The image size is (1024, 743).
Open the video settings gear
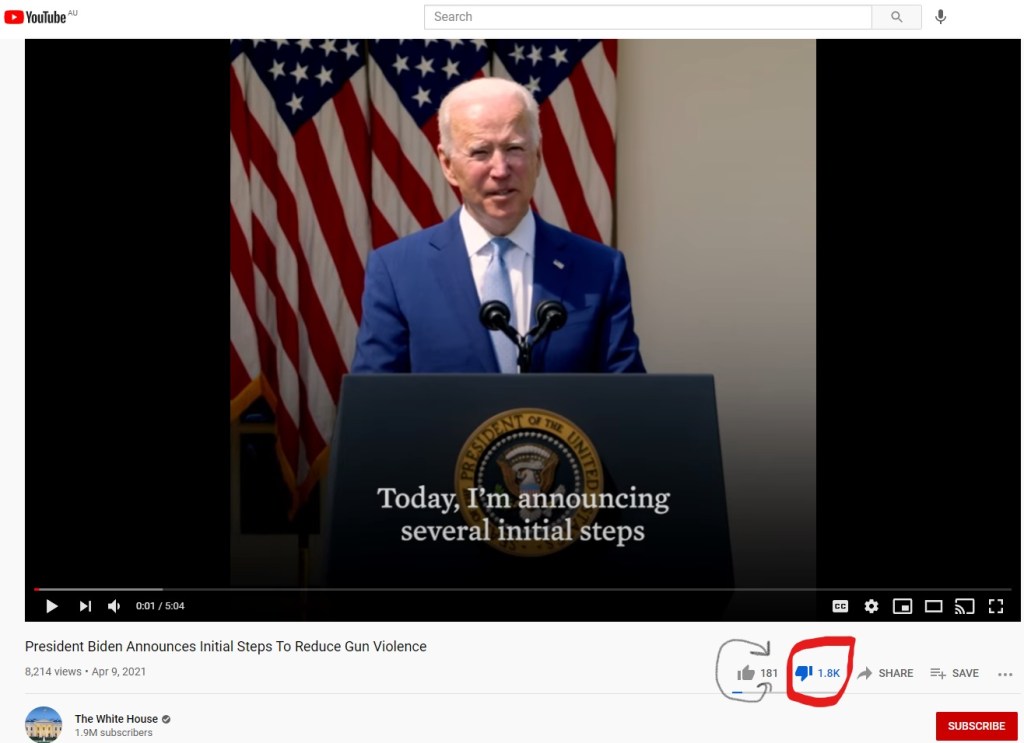pos(871,606)
